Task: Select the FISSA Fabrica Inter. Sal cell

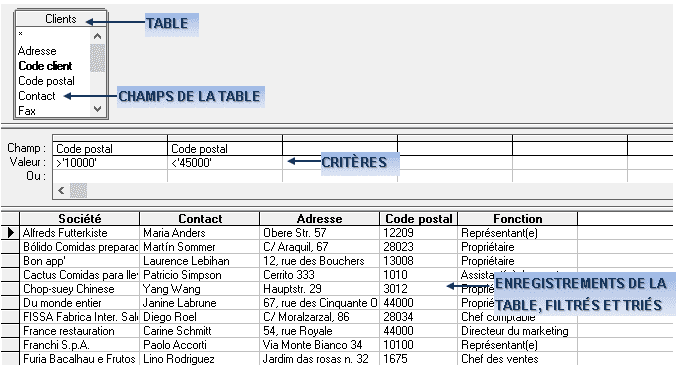Action: [x=80, y=317]
